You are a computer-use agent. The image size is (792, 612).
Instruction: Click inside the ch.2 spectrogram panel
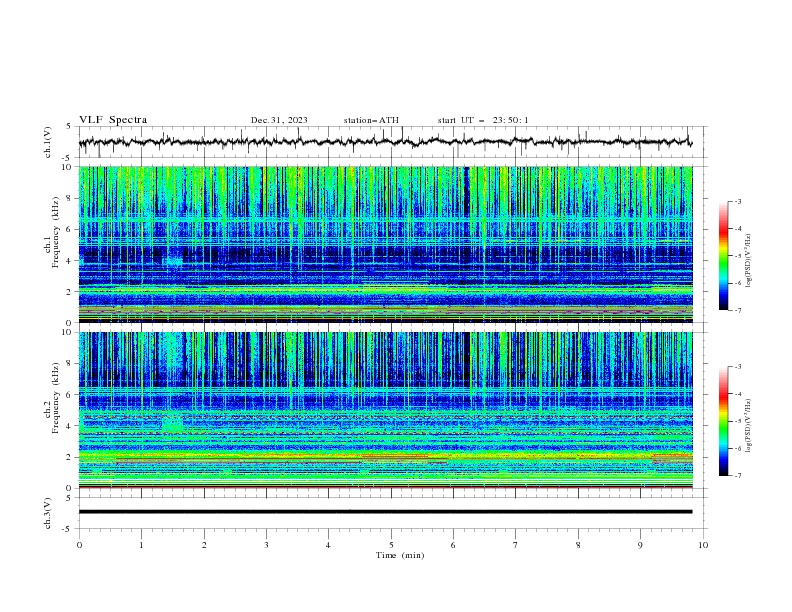(x=385, y=410)
